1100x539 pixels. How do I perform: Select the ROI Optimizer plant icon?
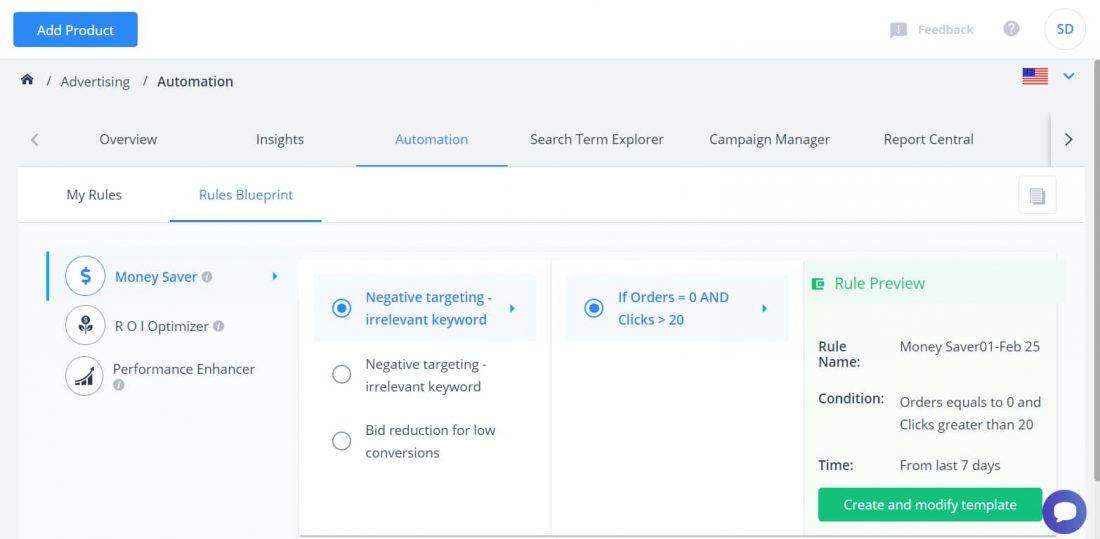click(x=85, y=325)
